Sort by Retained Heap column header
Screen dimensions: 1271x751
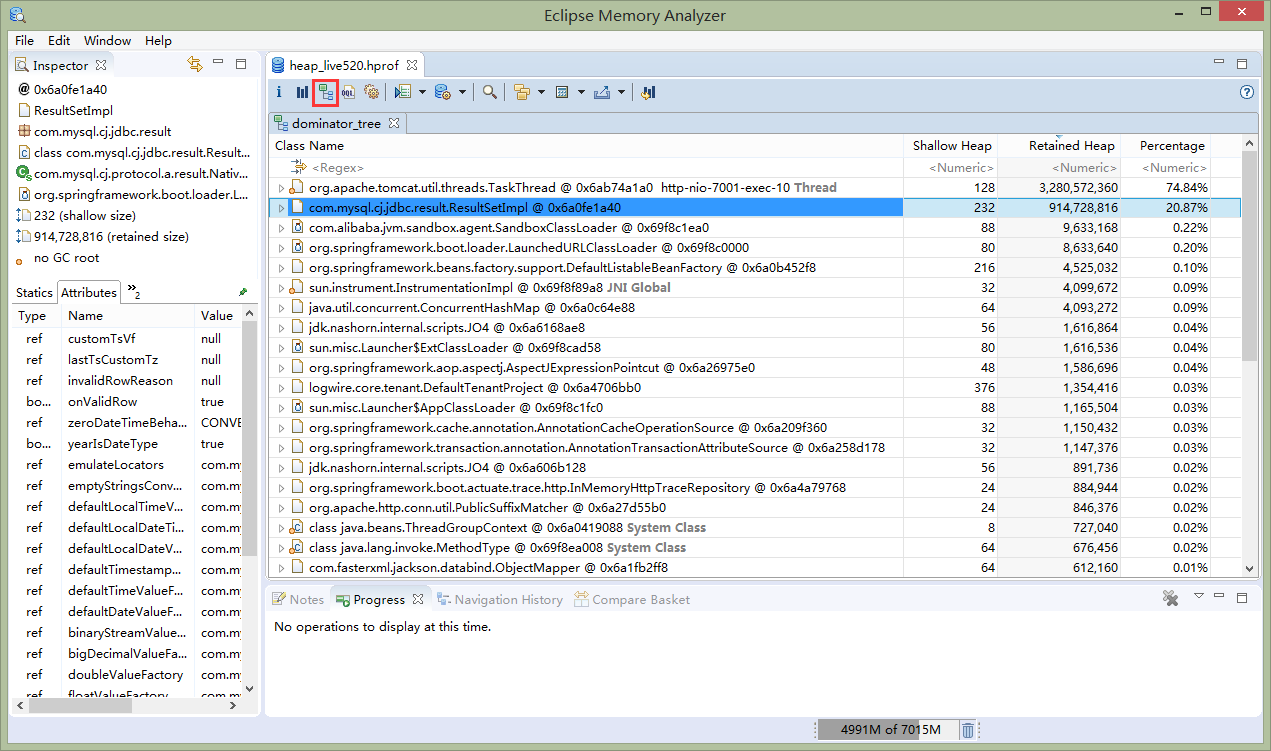(1059, 146)
